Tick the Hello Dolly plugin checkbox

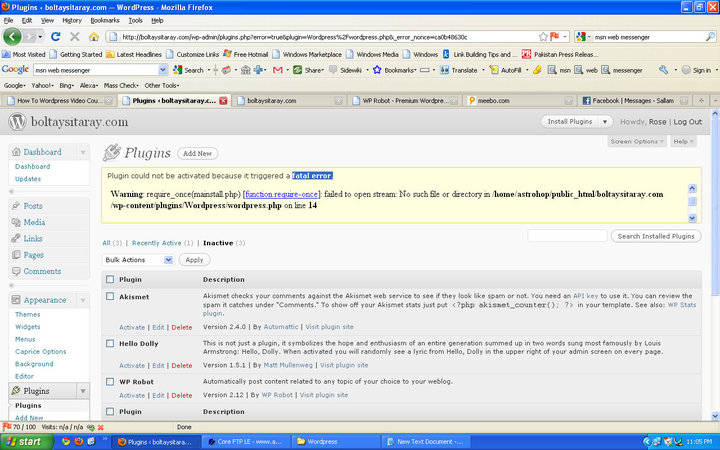pyautogui.click(x=110, y=342)
